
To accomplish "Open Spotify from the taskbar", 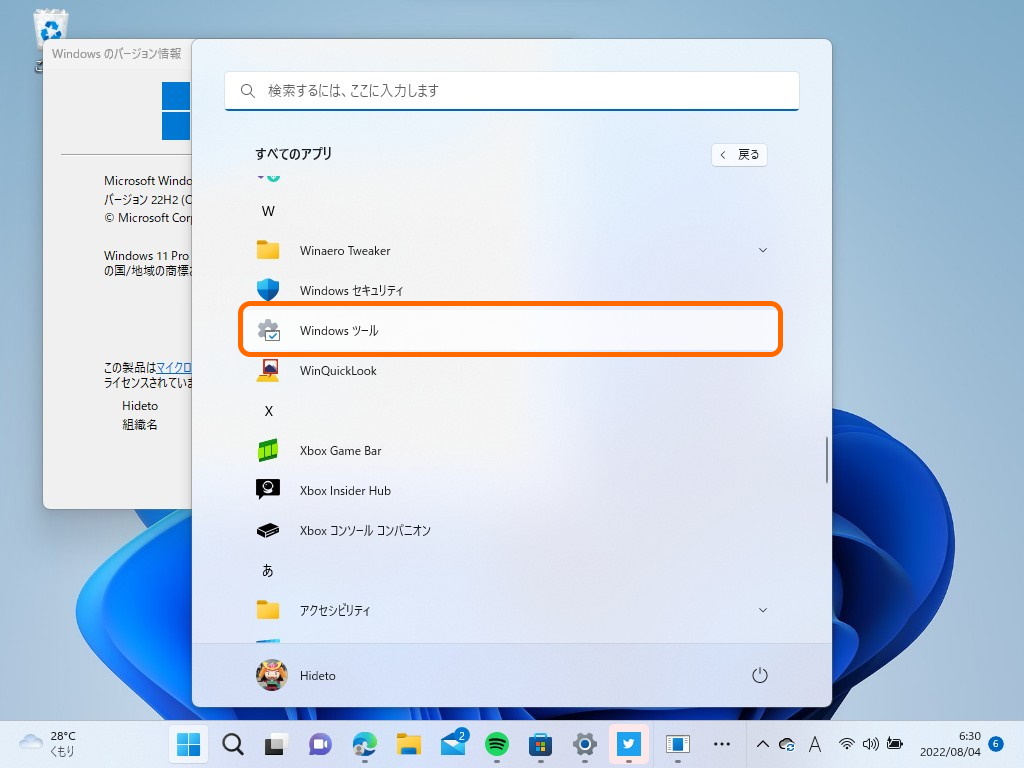I will (496, 744).
